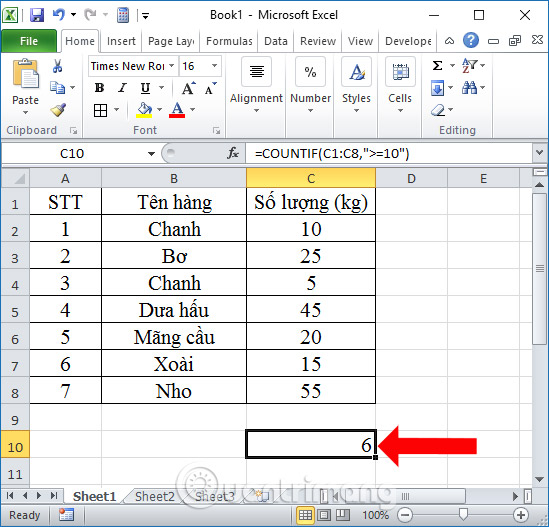This screenshot has height=527, width=549.
Task: Open the underline style dropdown arrow
Action: point(161,88)
